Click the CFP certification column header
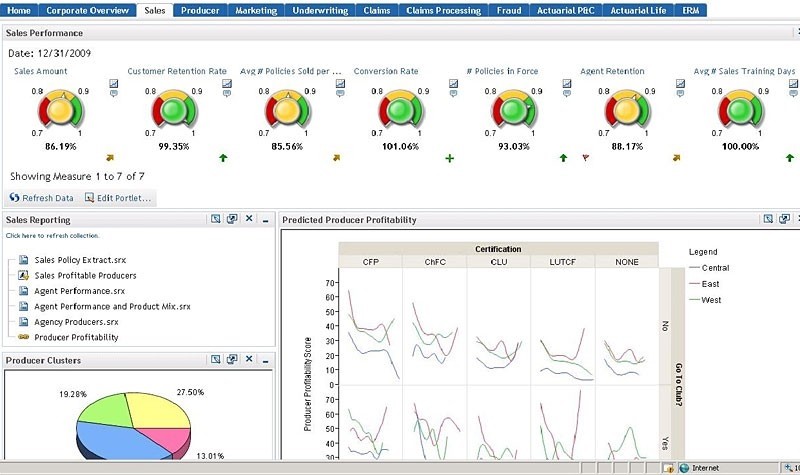 pos(370,262)
